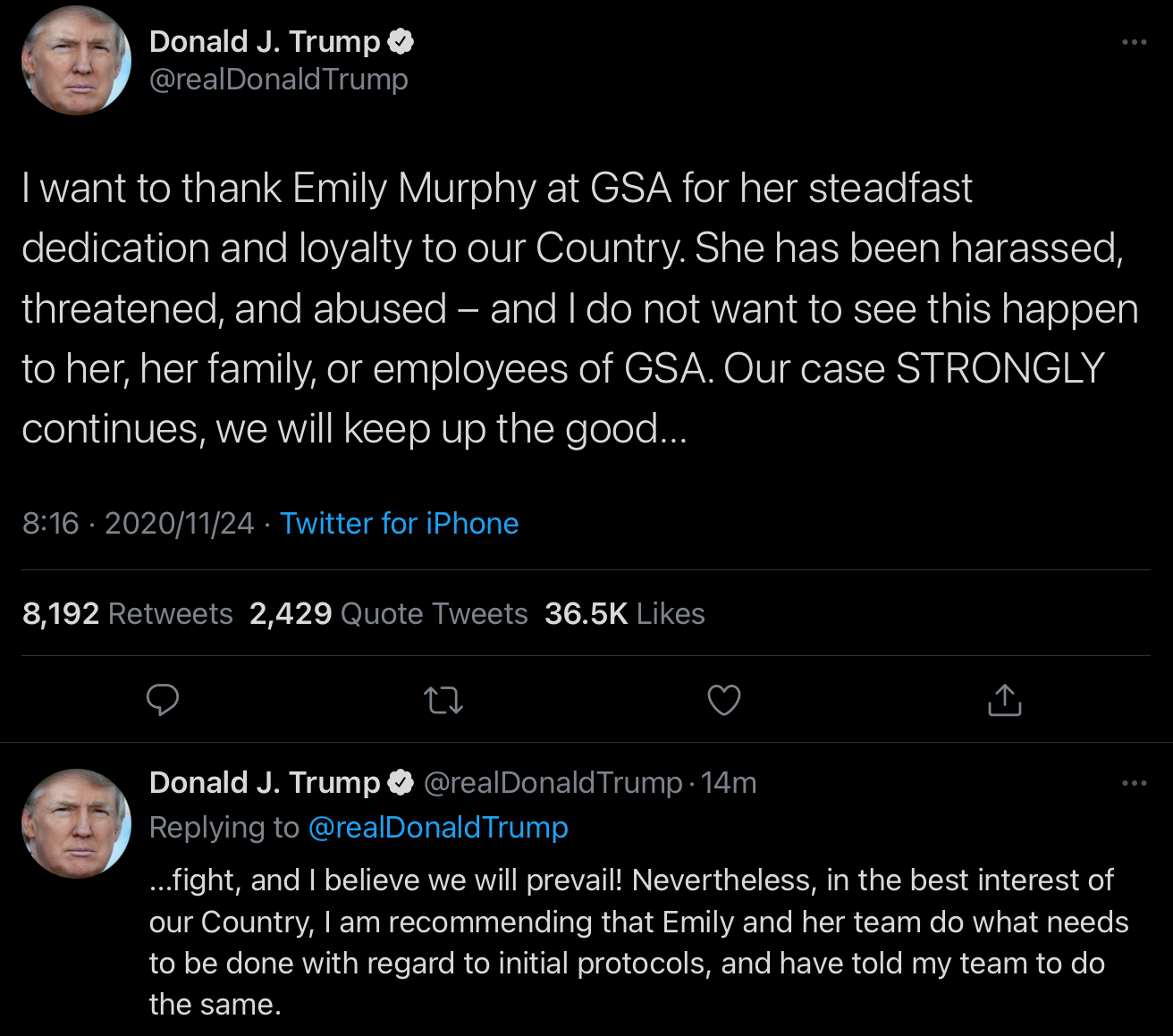The width and height of the screenshot is (1173, 1036).
Task: Like the tweet with the heart icon
Action: click(724, 700)
